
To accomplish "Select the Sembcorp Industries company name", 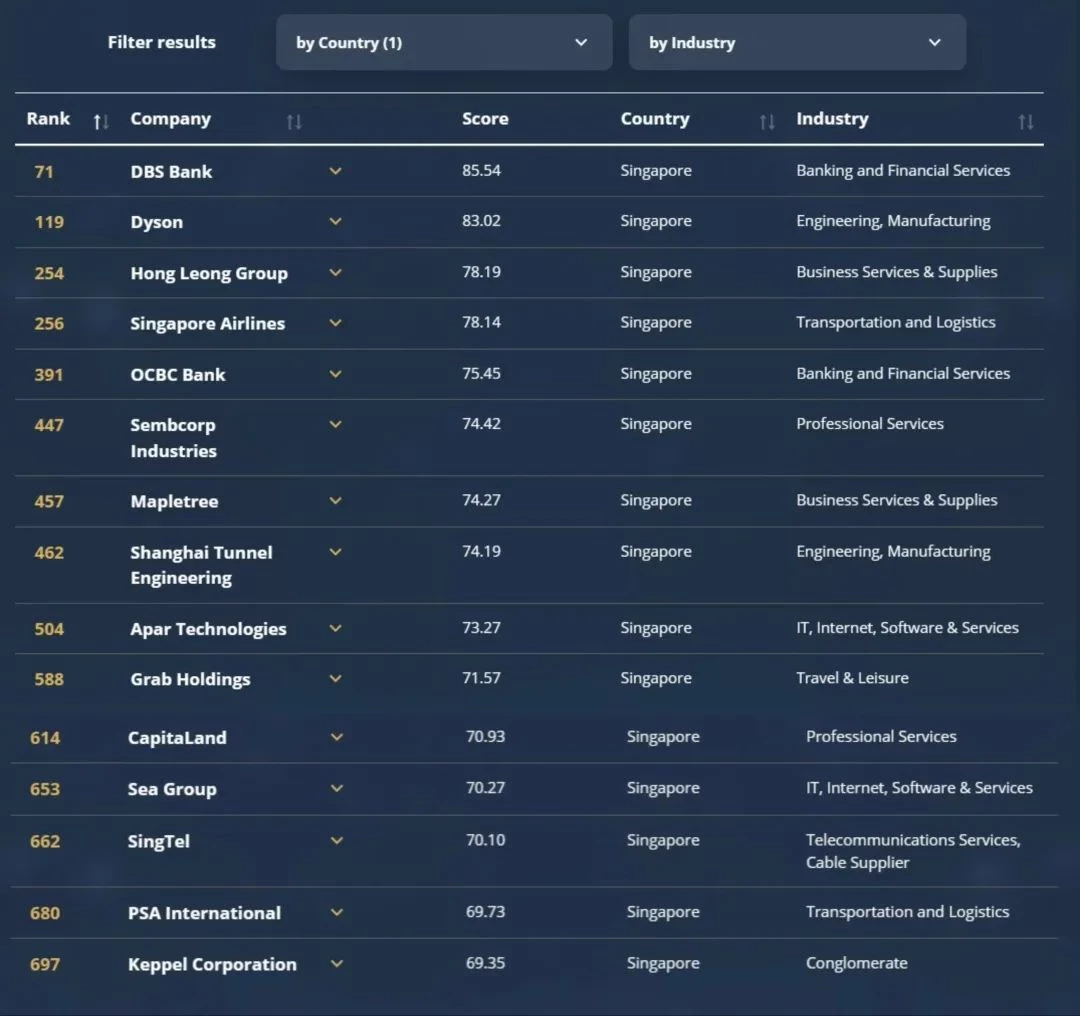I will coord(174,438).
